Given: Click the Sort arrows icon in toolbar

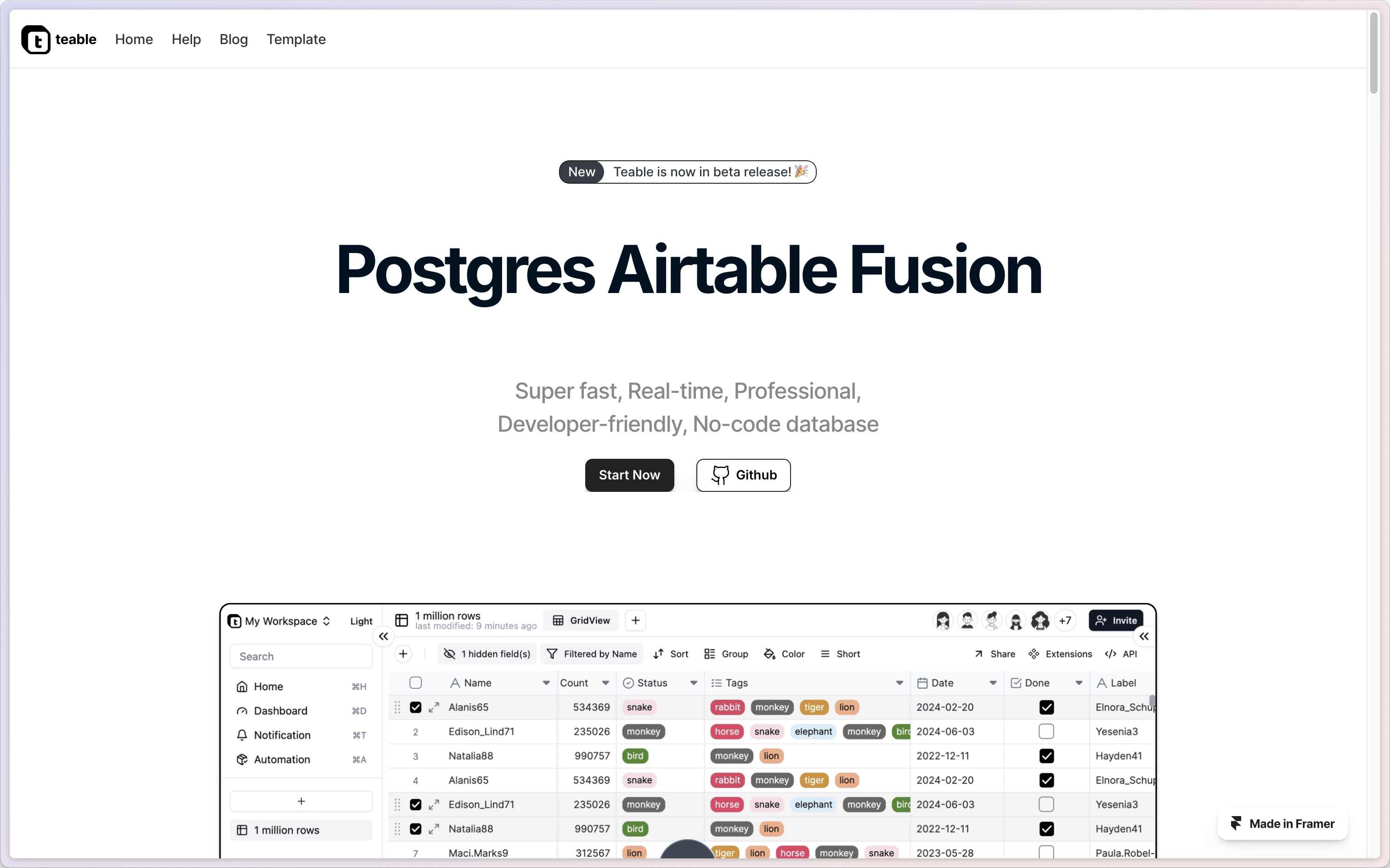Looking at the screenshot, I should tap(659, 654).
